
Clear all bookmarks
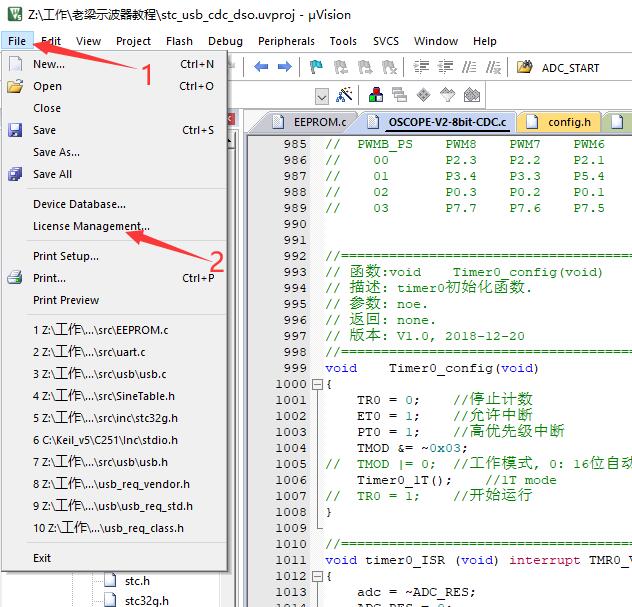[x=389, y=67]
